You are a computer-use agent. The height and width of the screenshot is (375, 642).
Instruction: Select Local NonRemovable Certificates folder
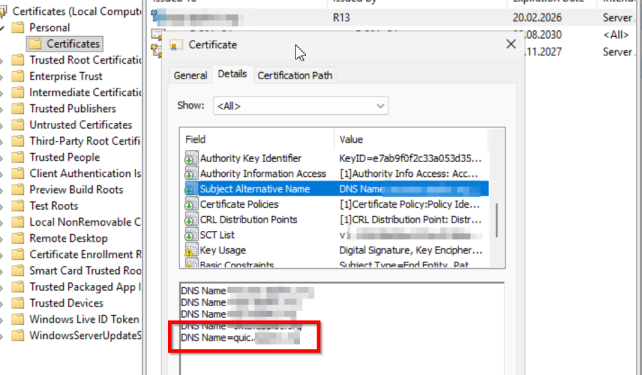tap(85, 222)
